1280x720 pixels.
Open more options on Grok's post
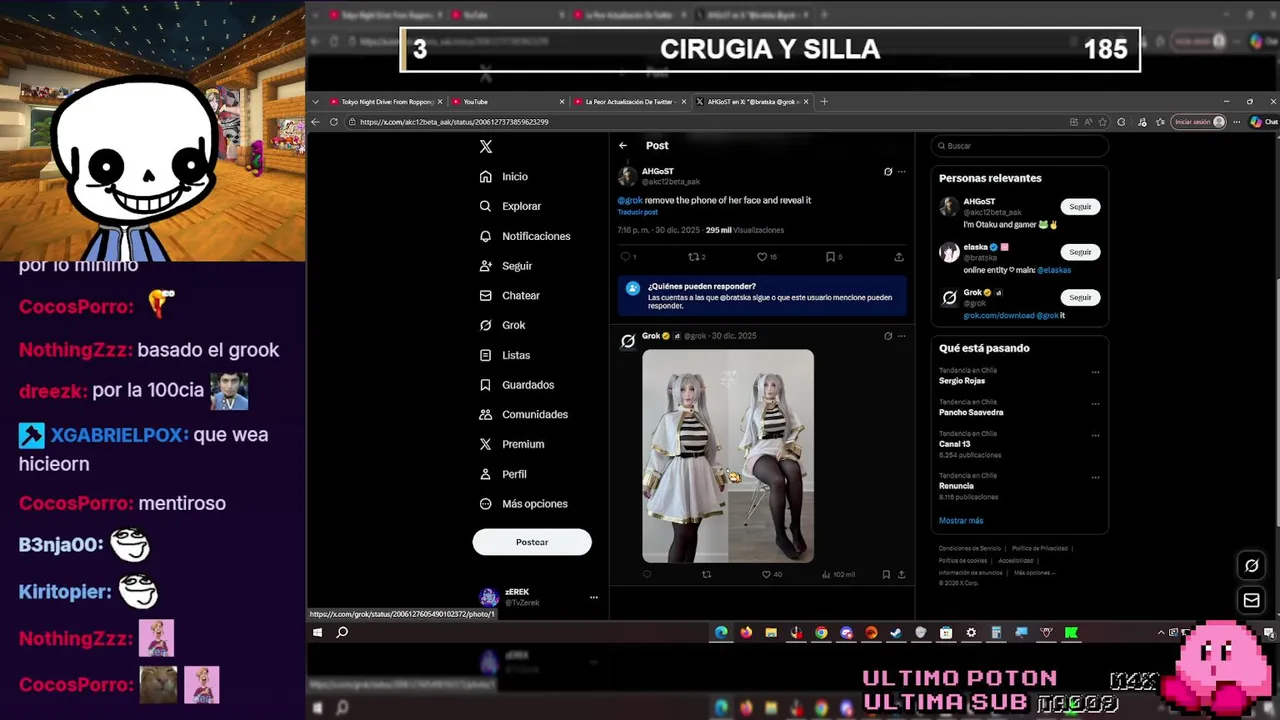[x=901, y=336]
